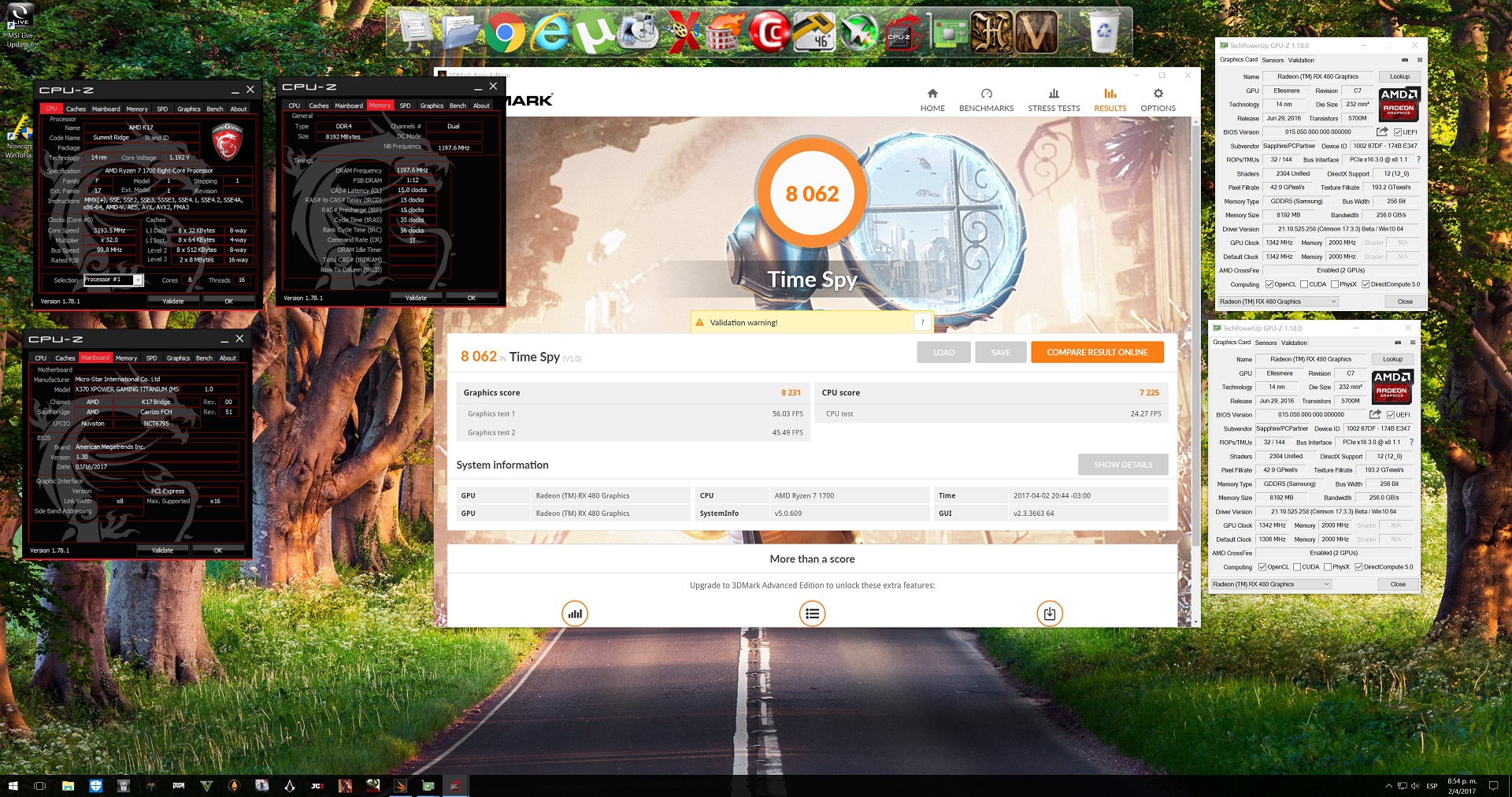Open the CPU temperature 46 dock icon
Viewport: 1512px width, 797px height.
pos(813,32)
